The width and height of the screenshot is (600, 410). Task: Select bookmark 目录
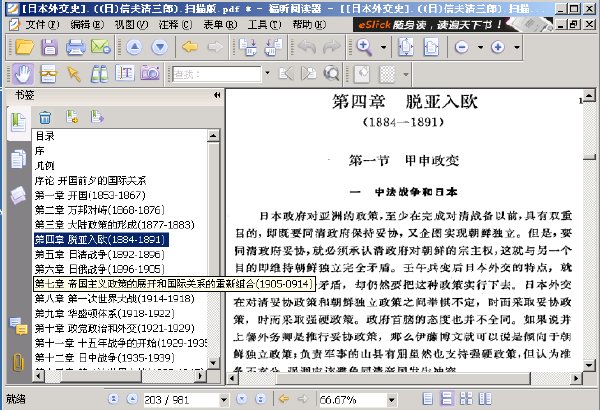pyautogui.click(x=45, y=136)
